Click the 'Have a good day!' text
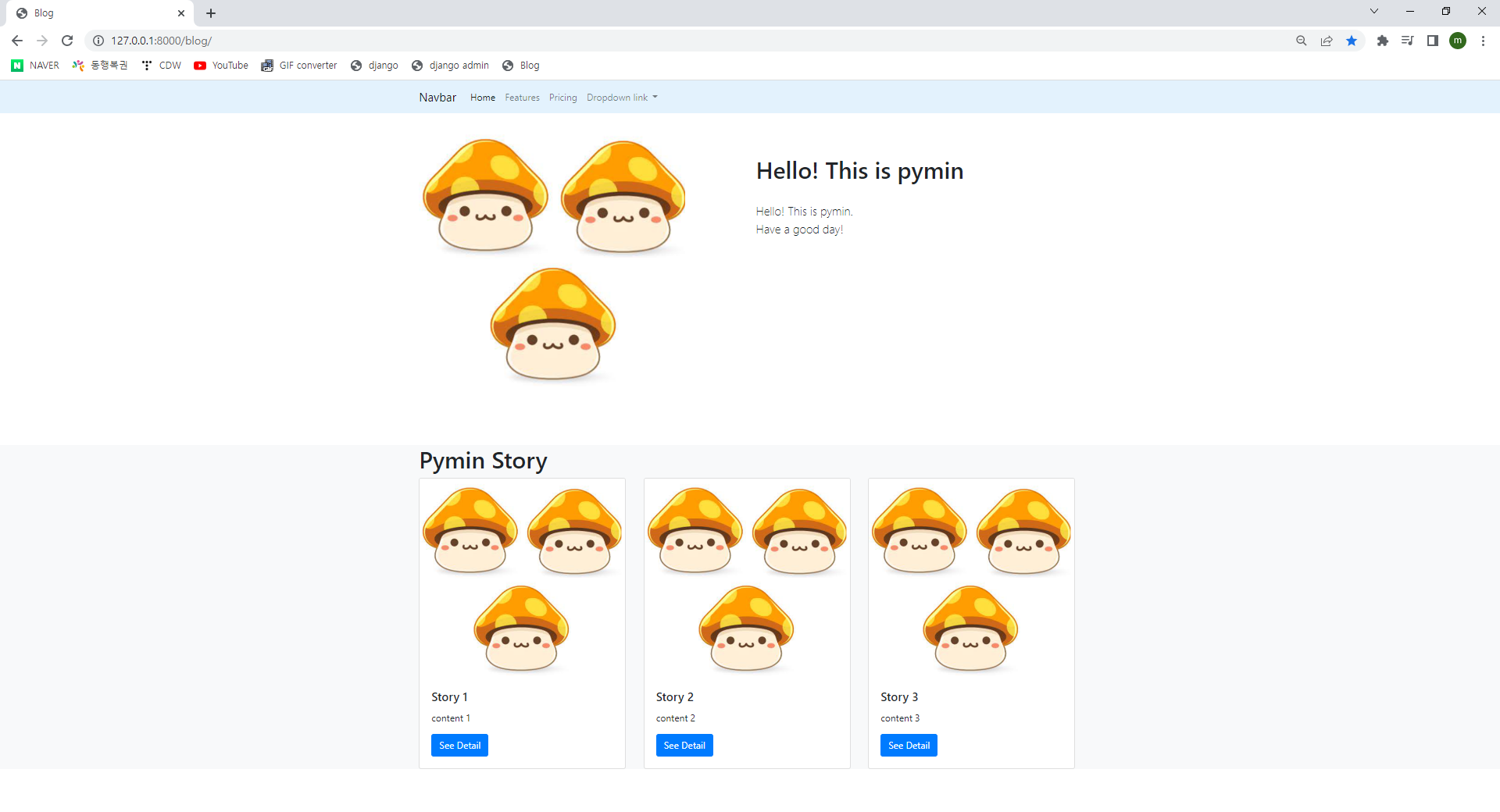This screenshot has width=1500, height=812. (799, 230)
